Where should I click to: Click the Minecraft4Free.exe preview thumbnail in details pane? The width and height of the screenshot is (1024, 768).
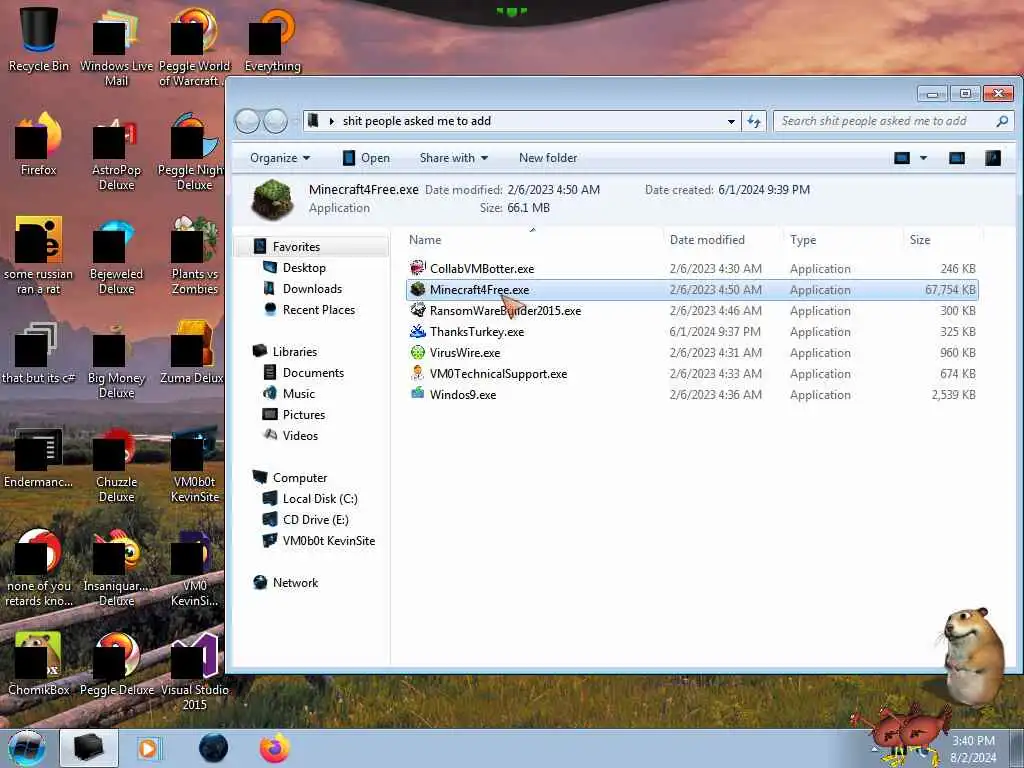(272, 199)
